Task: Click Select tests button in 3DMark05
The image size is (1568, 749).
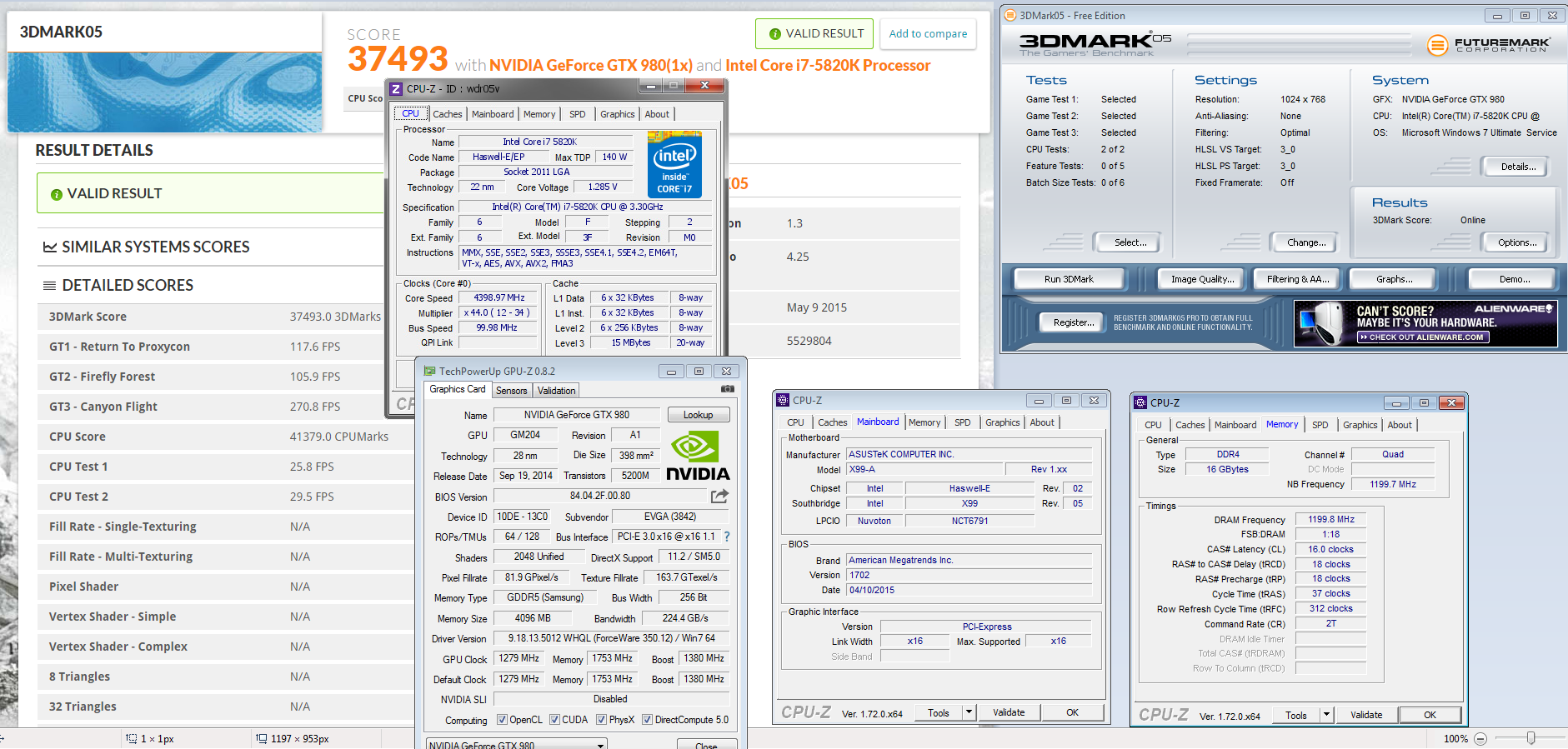Action: [1130, 242]
